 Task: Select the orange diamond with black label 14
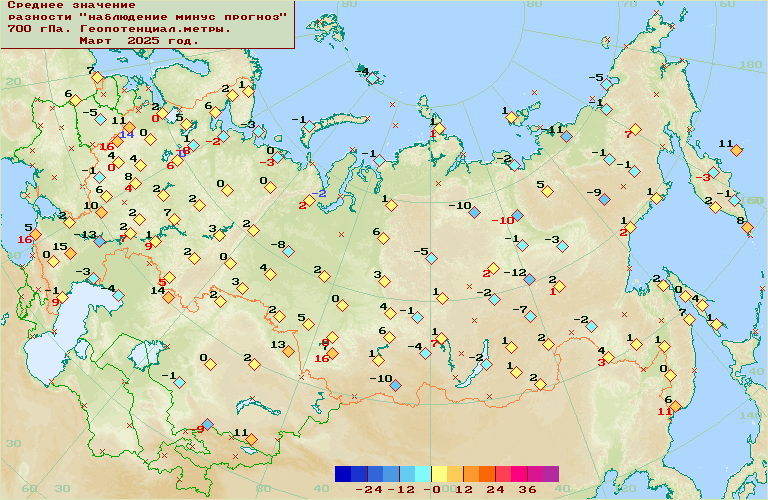[168, 297]
